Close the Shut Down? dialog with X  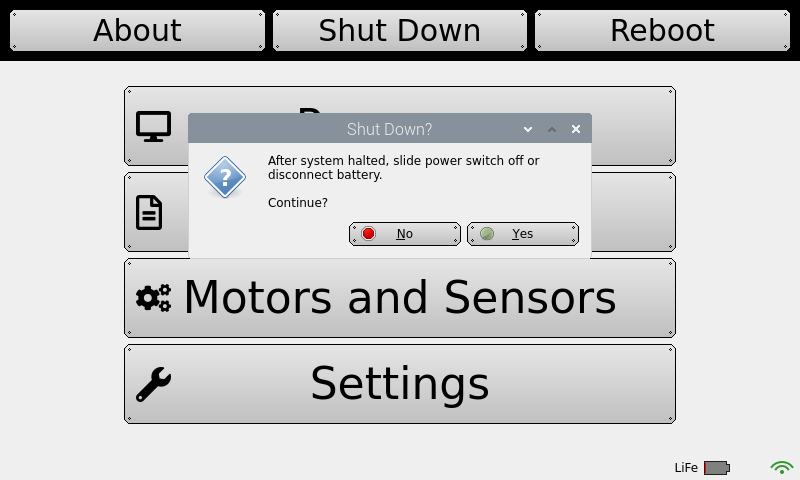coord(576,129)
